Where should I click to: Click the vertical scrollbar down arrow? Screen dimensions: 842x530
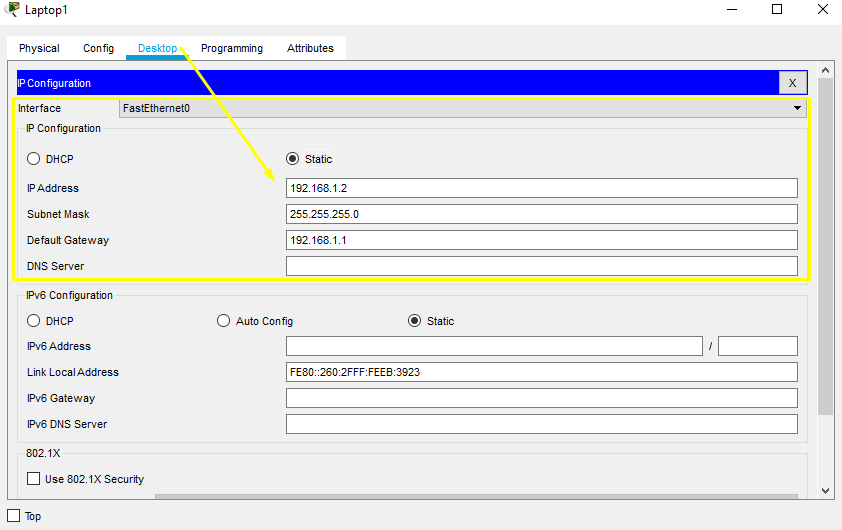[x=826, y=491]
